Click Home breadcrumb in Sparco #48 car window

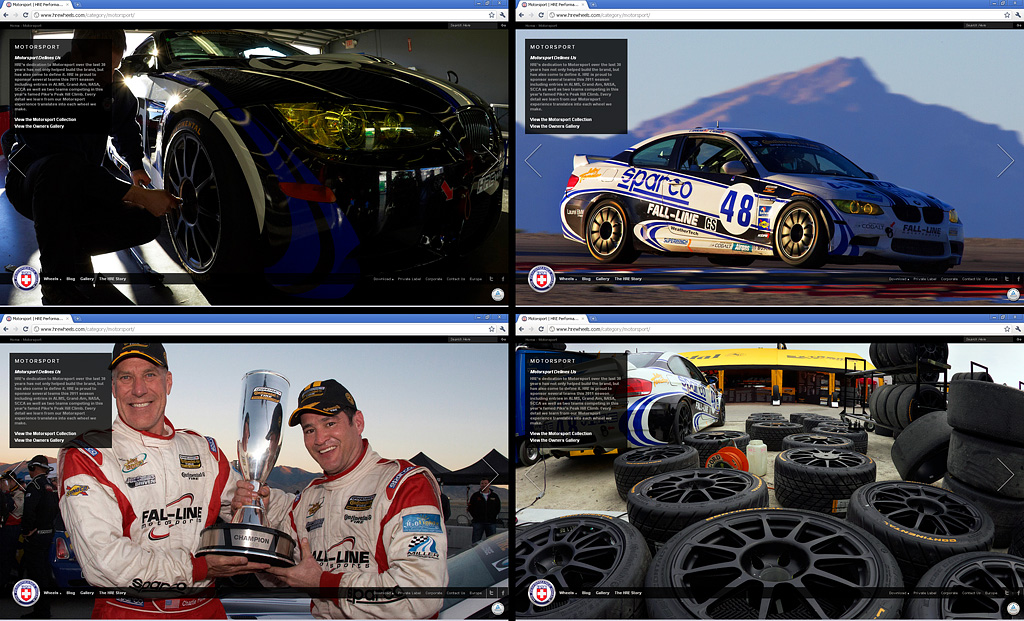pos(530,25)
